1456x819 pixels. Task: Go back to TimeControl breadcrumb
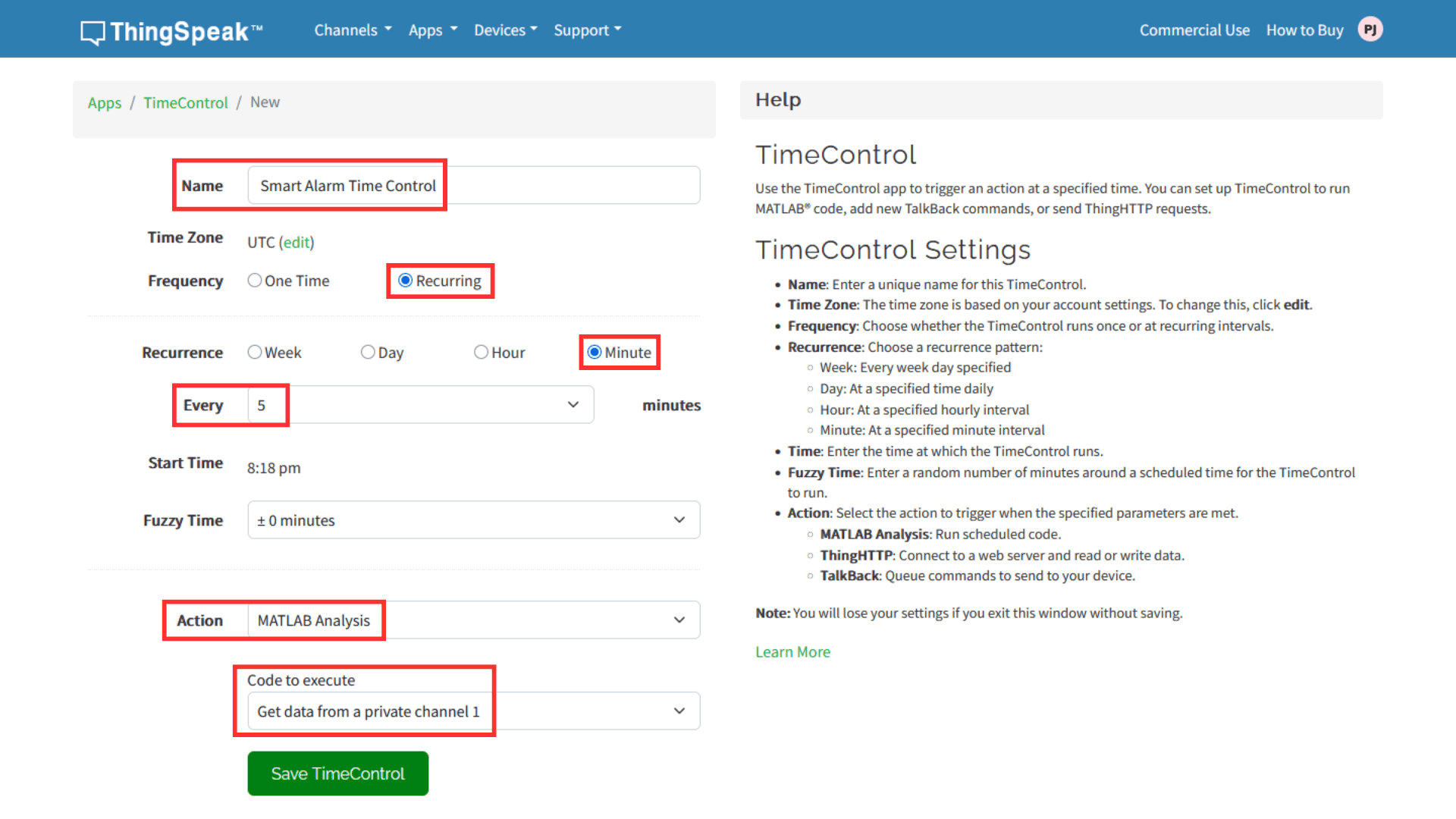186,102
